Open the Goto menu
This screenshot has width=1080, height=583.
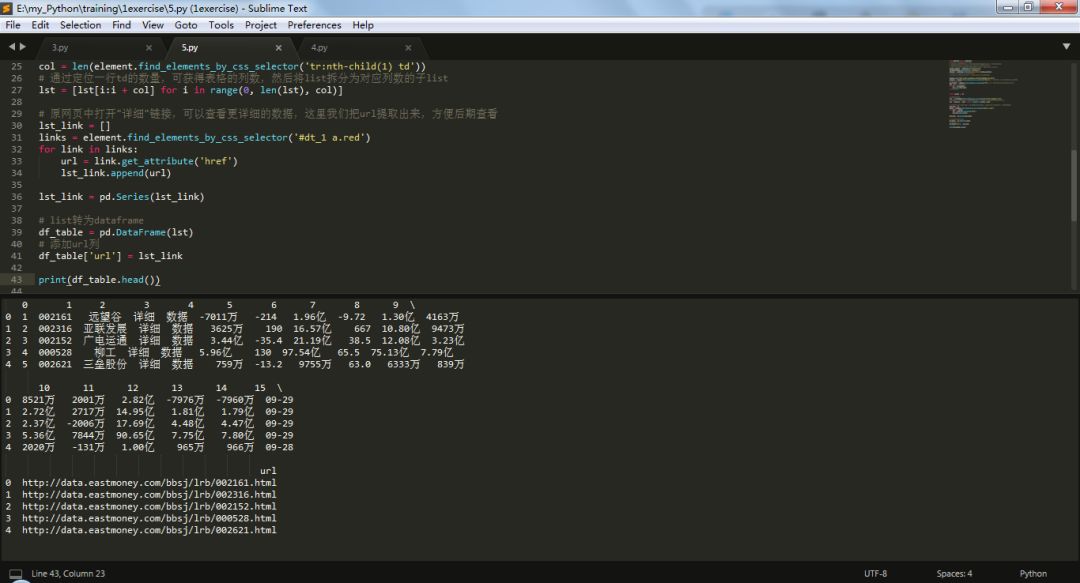click(186, 25)
